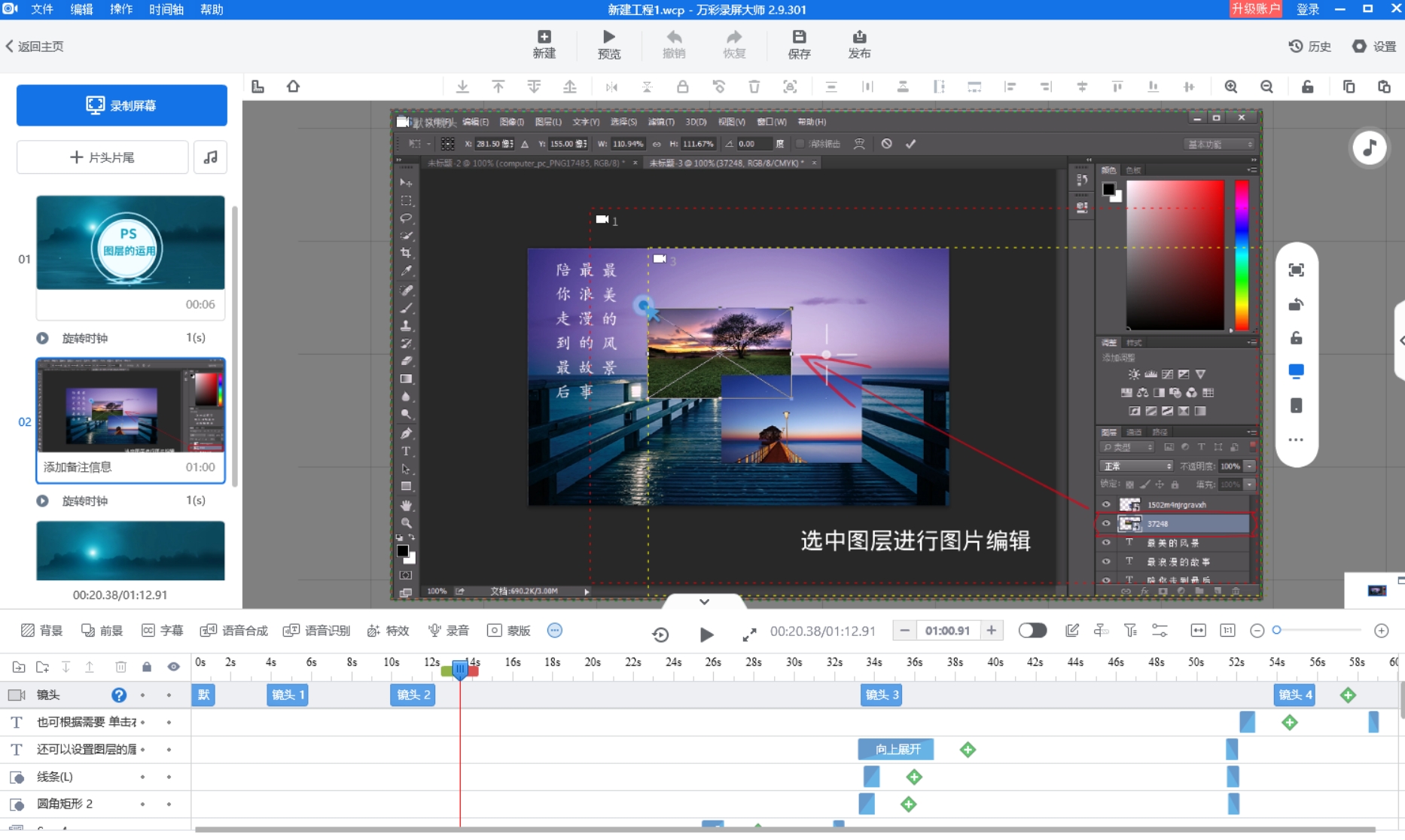This screenshot has width=1405, height=840.
Task: Click the help question mark on 镜头 track
Action: (x=119, y=695)
